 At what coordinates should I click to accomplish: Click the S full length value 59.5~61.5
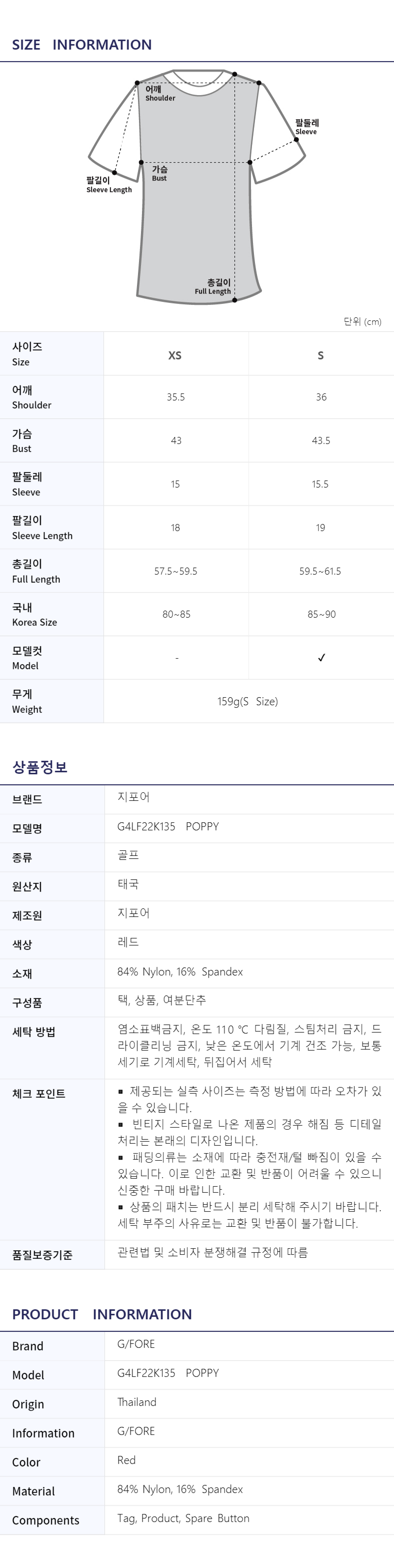[320, 571]
